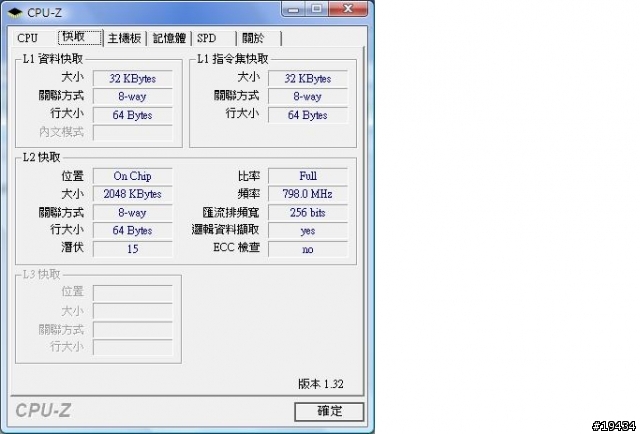Click L2 ratio Full field

(x=308, y=176)
